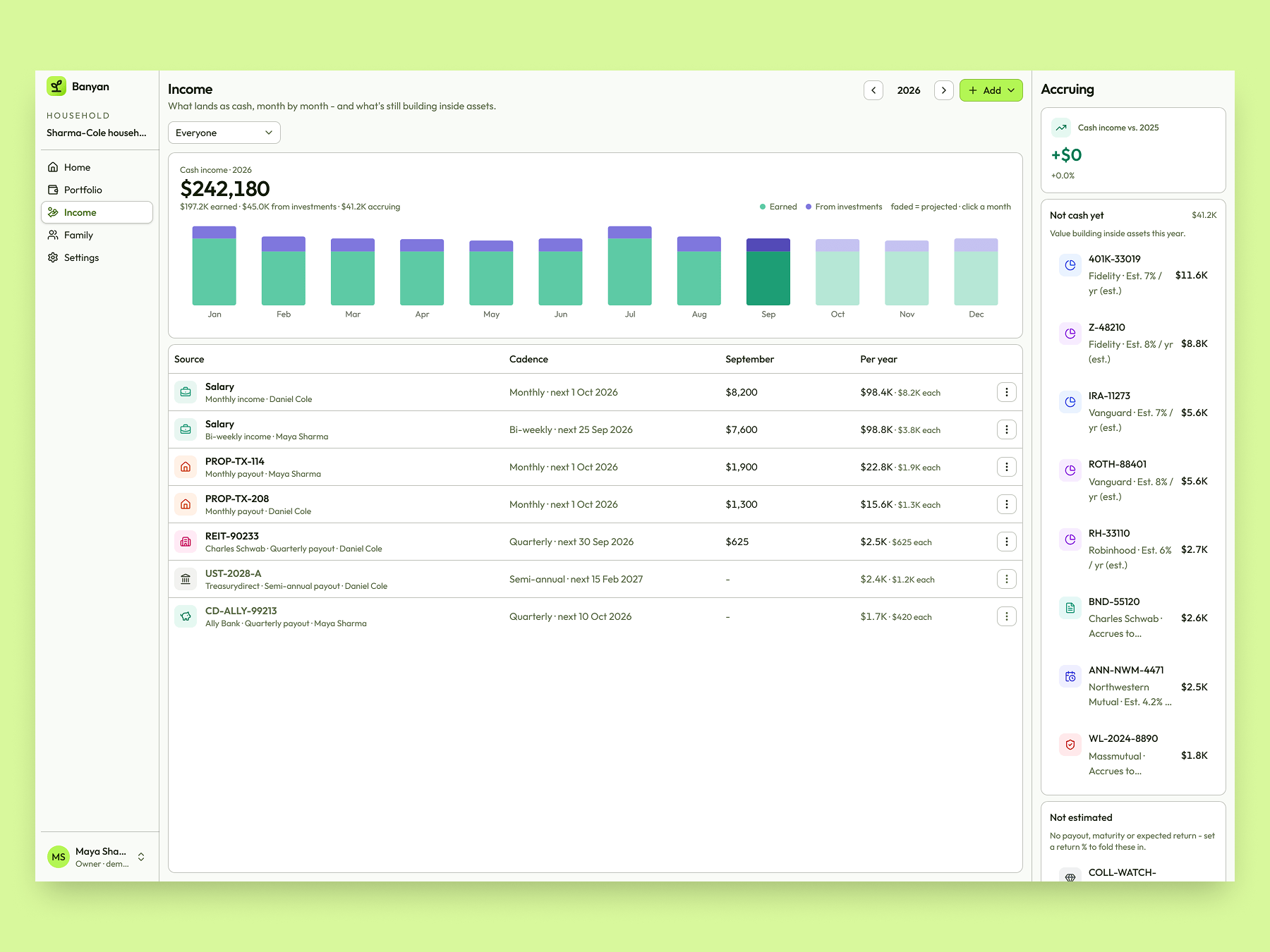Click the UST-2028-A bank icon
This screenshot has height=952, width=1270.
186,579
